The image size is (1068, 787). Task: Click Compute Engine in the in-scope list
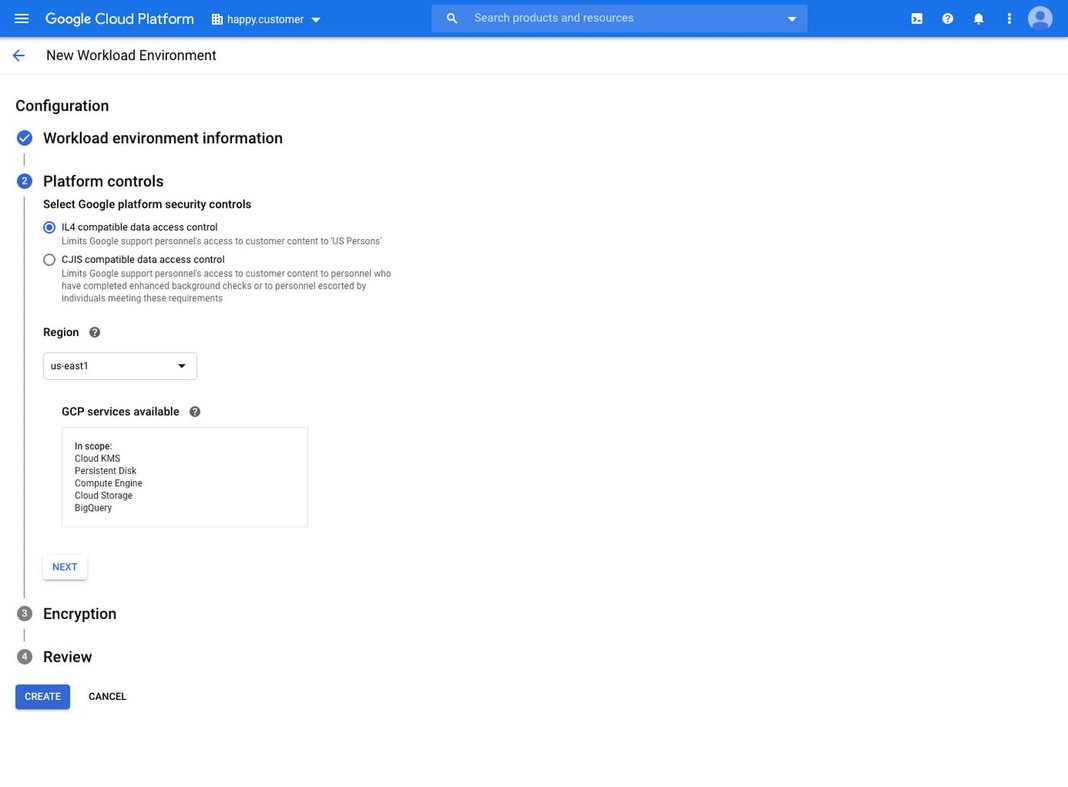point(108,483)
